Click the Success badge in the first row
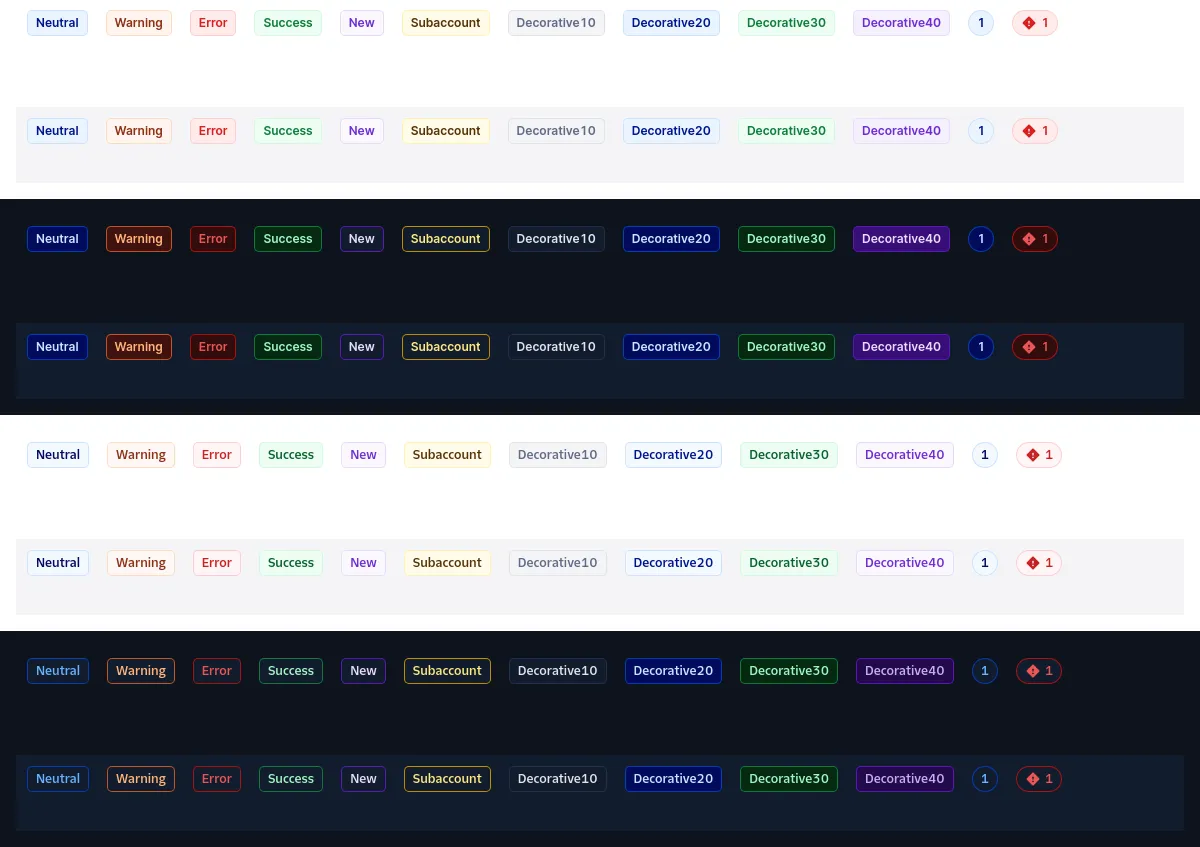Image resolution: width=1200 pixels, height=847 pixels. [x=288, y=23]
